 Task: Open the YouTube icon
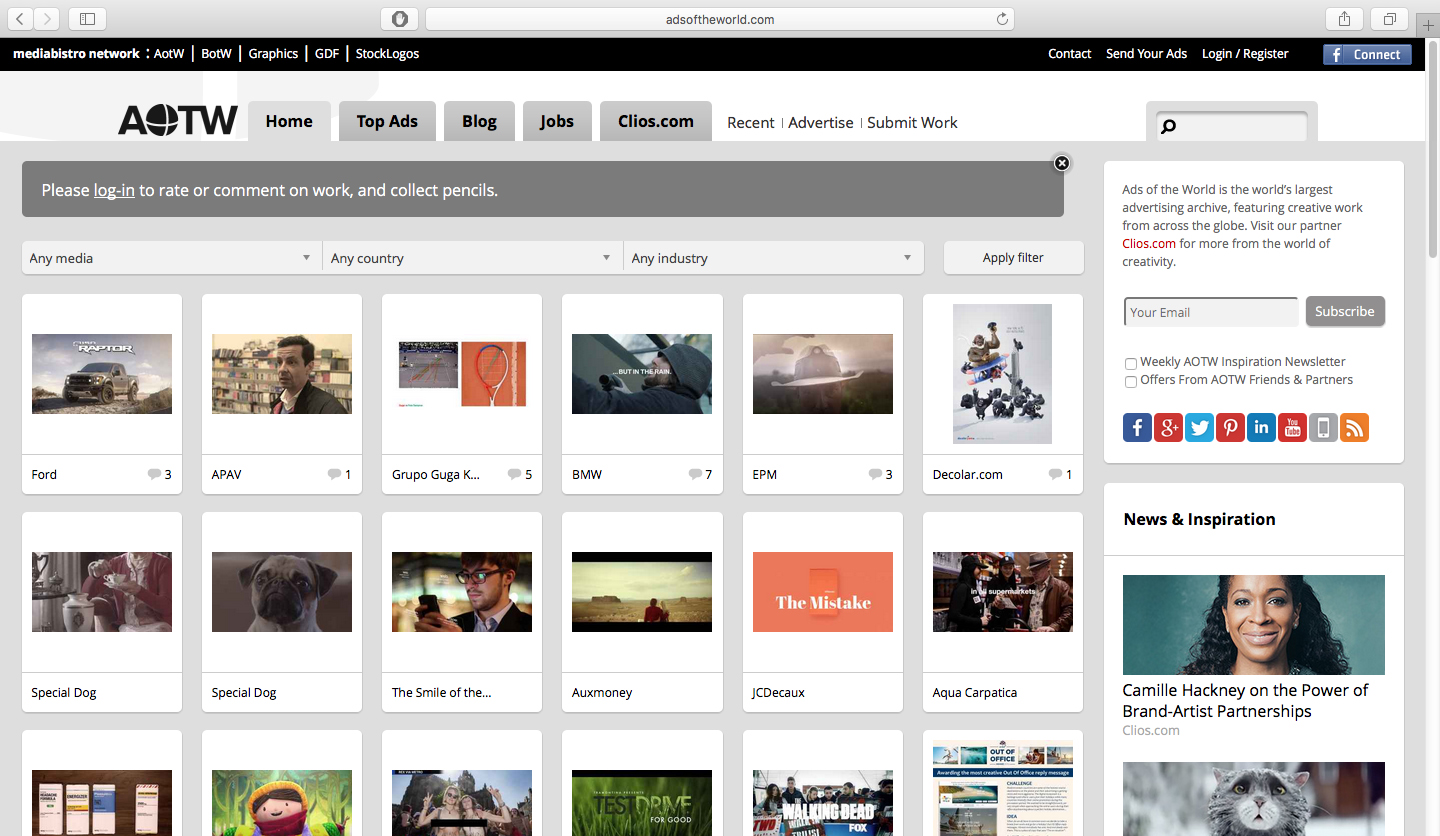(1292, 427)
